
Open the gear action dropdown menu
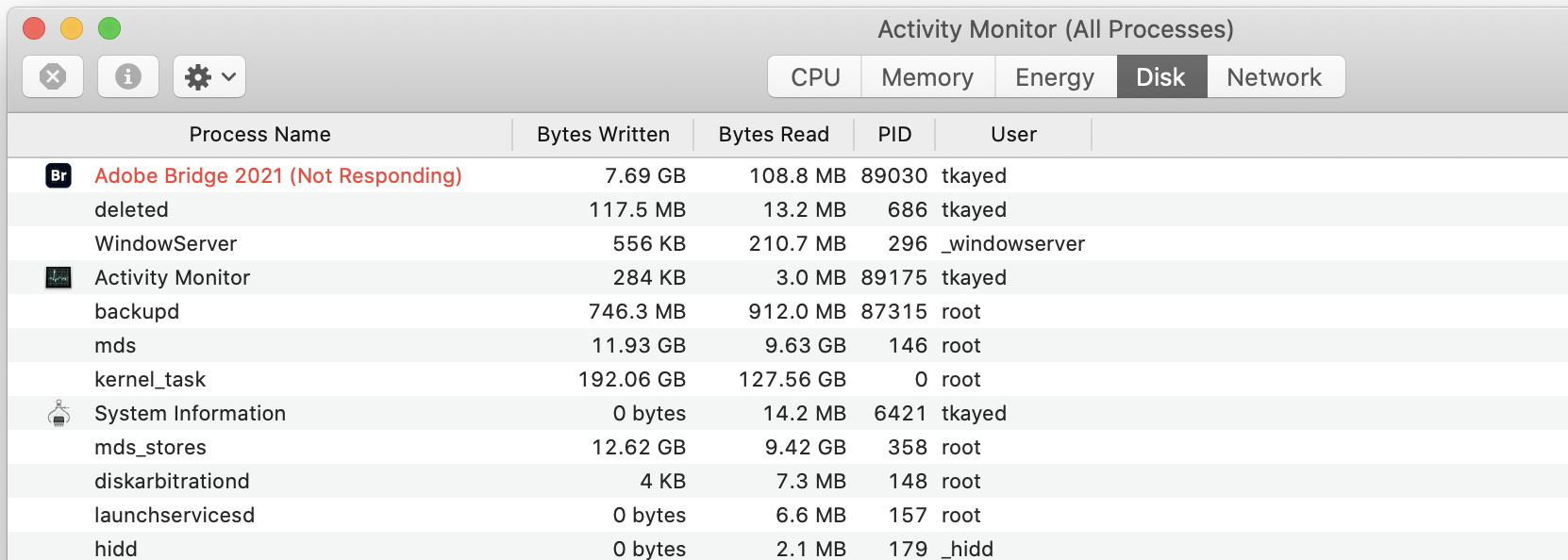click(209, 76)
